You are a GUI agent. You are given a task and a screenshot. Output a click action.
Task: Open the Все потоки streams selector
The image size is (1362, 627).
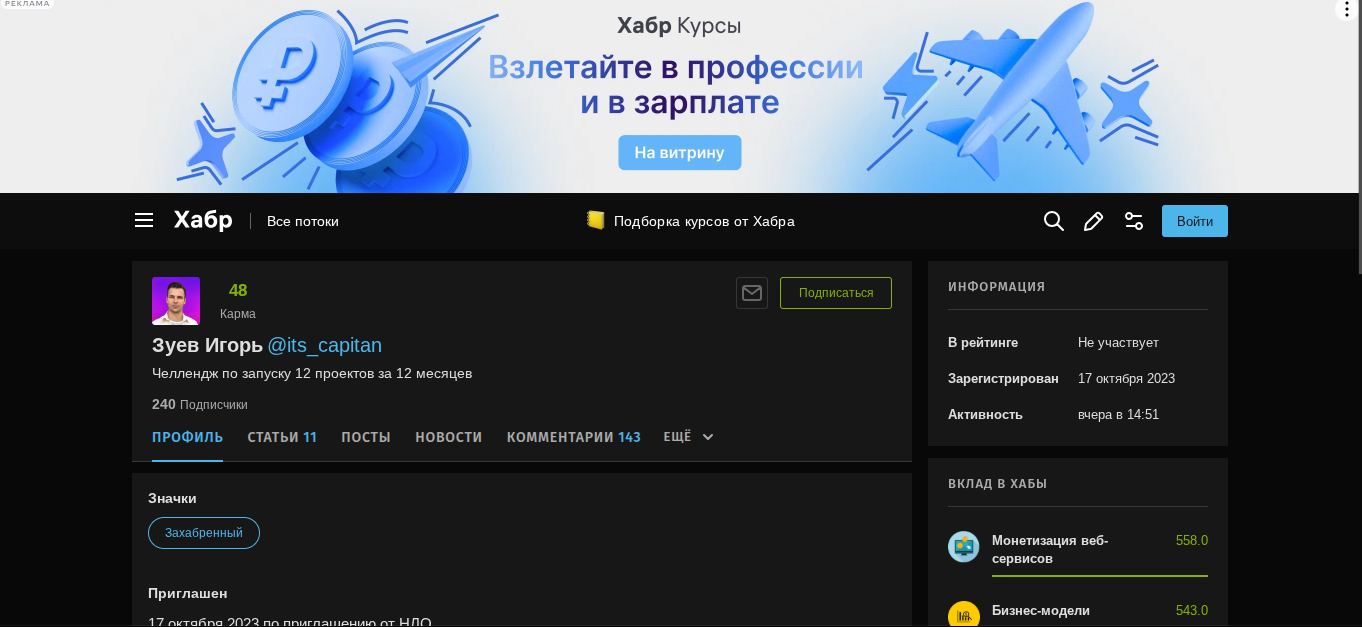[x=303, y=221]
